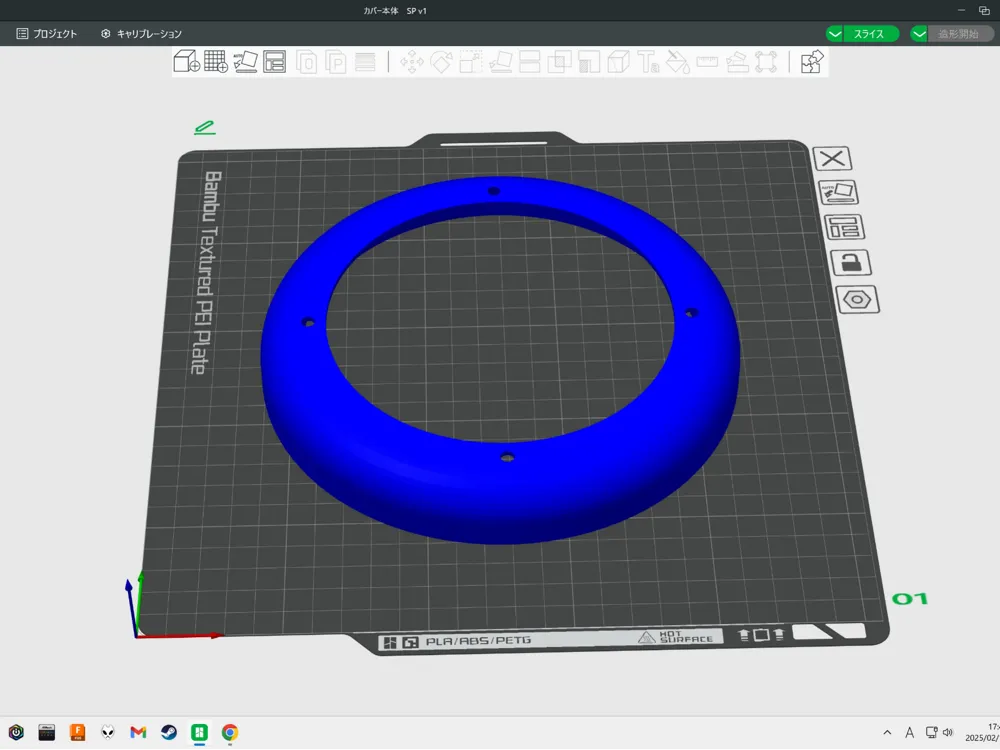Toggle the plate lock icon
This screenshot has height=750, width=1000.
(851, 262)
